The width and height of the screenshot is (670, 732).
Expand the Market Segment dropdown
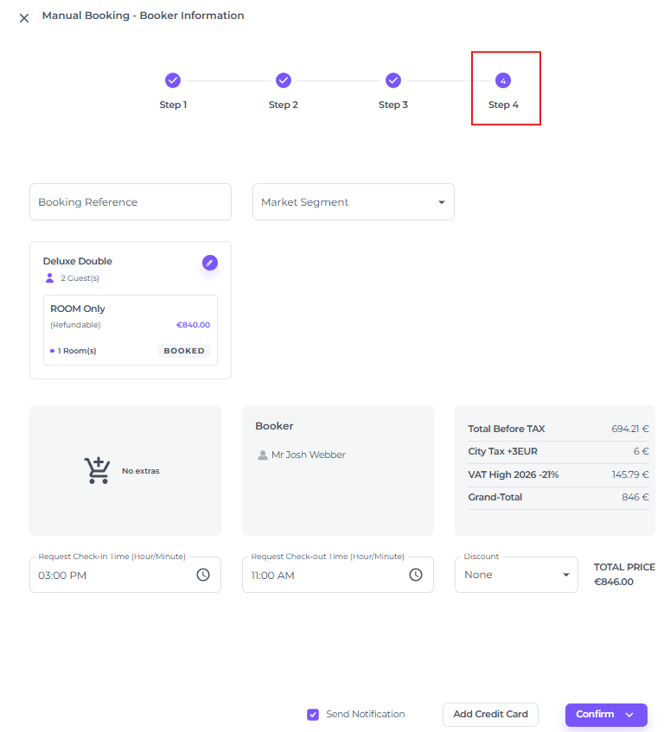(441, 202)
